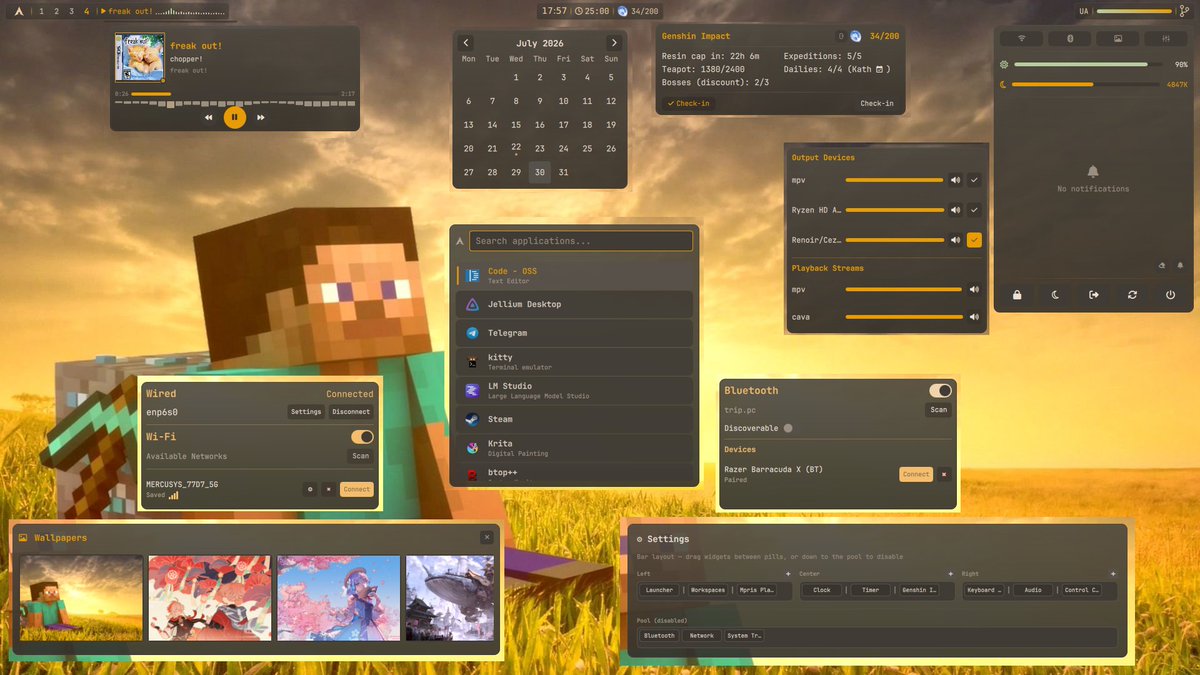Clear notifications with the eraser icon
The width and height of the screenshot is (1200, 675).
(1162, 266)
